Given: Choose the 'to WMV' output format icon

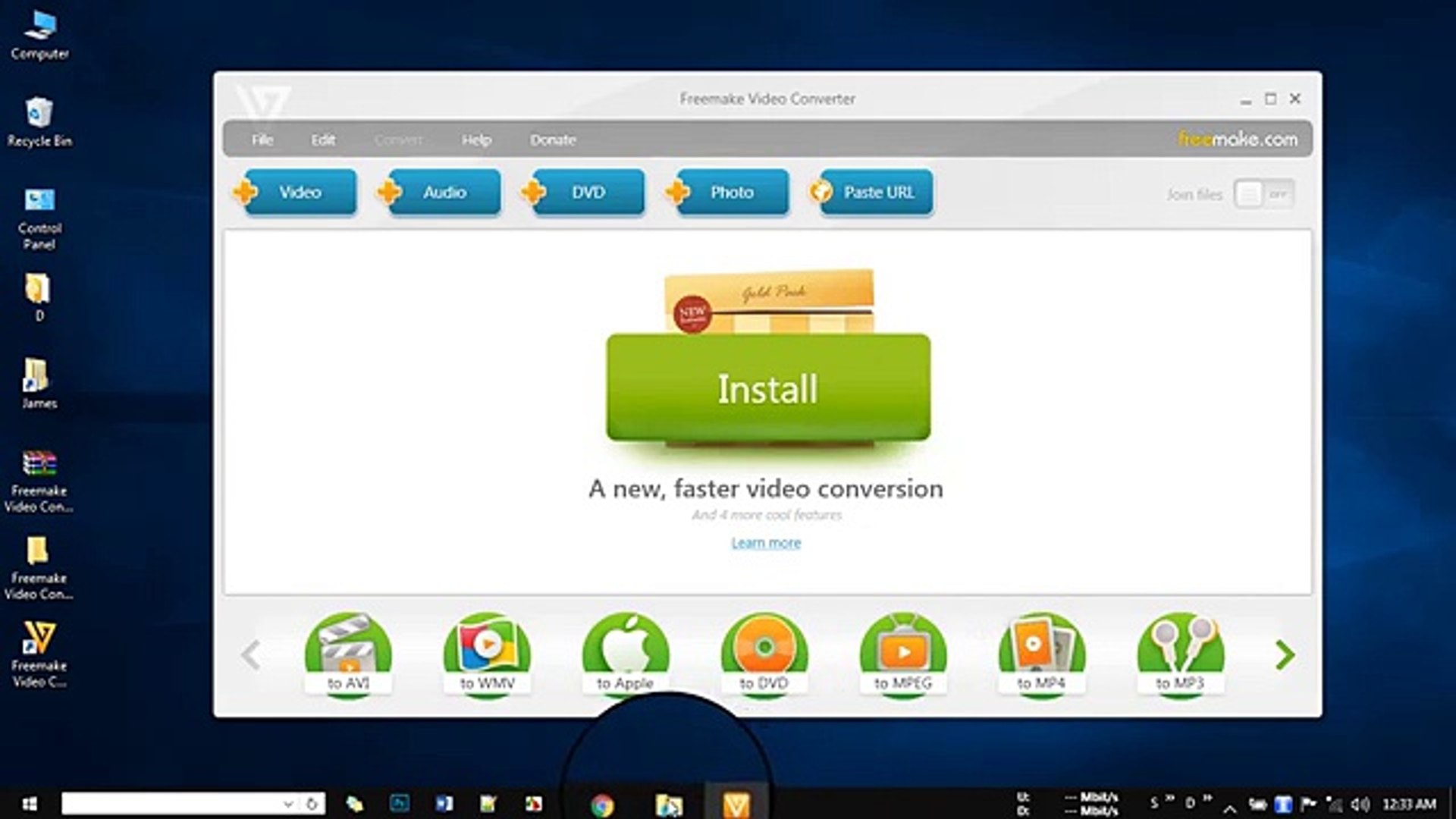Looking at the screenshot, I should coord(487,654).
